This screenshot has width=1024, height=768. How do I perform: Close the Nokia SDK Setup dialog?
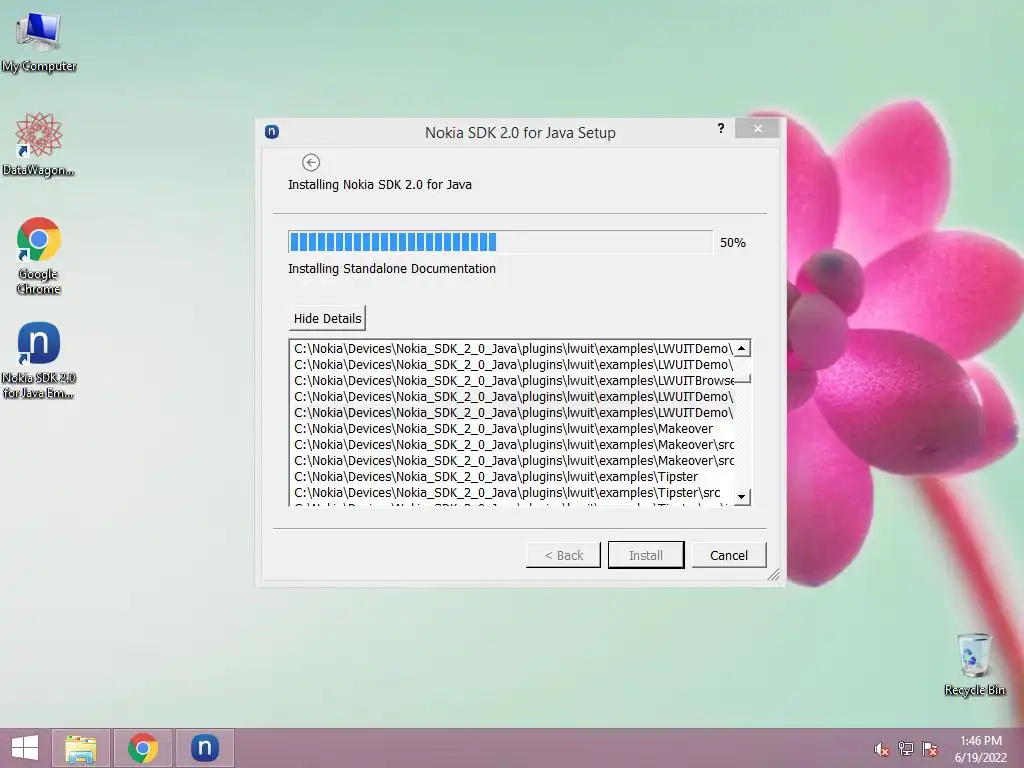click(758, 128)
